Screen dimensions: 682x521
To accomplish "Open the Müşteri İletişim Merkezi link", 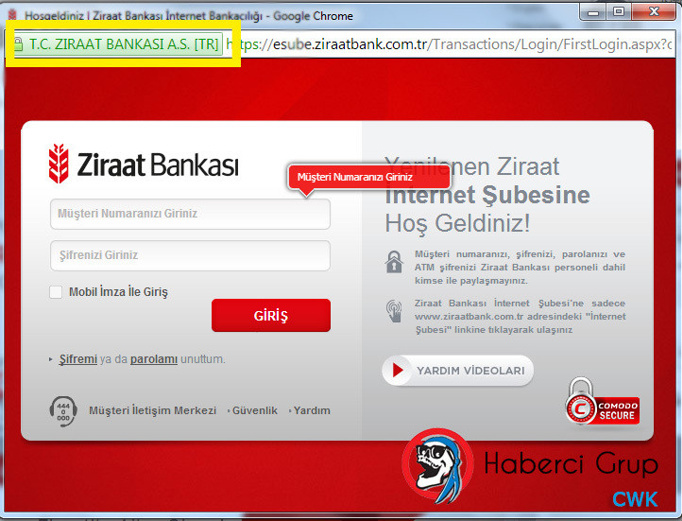I will point(152,411).
